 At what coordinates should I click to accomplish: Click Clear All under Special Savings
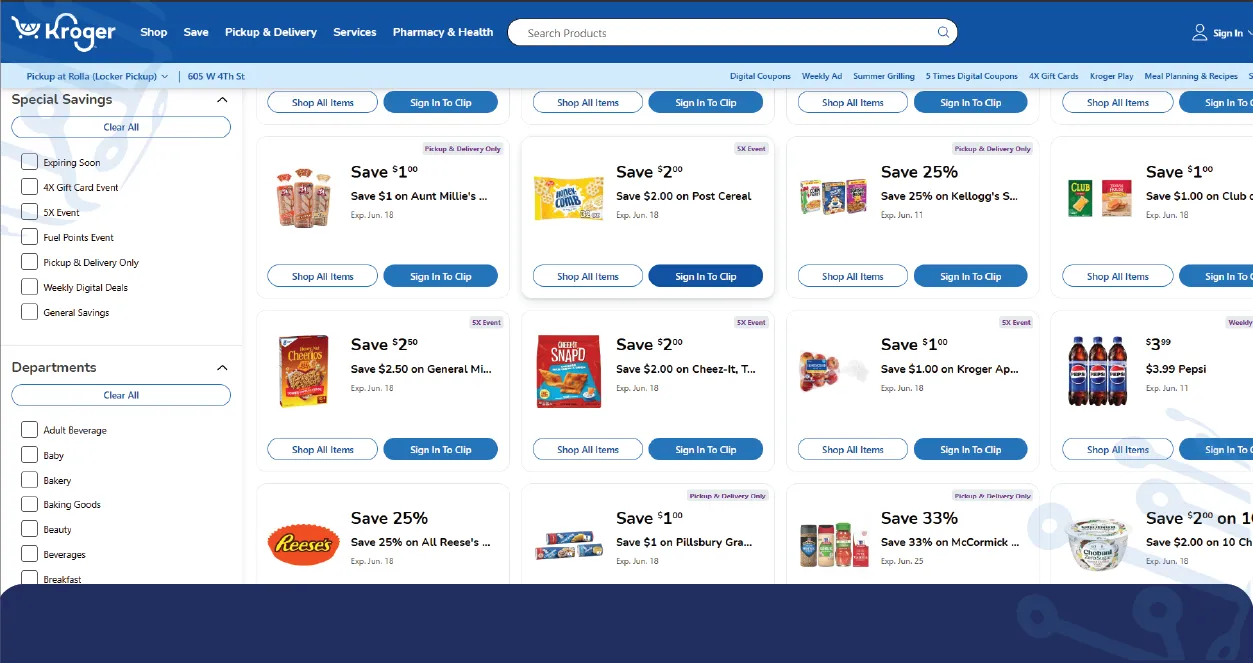121,127
